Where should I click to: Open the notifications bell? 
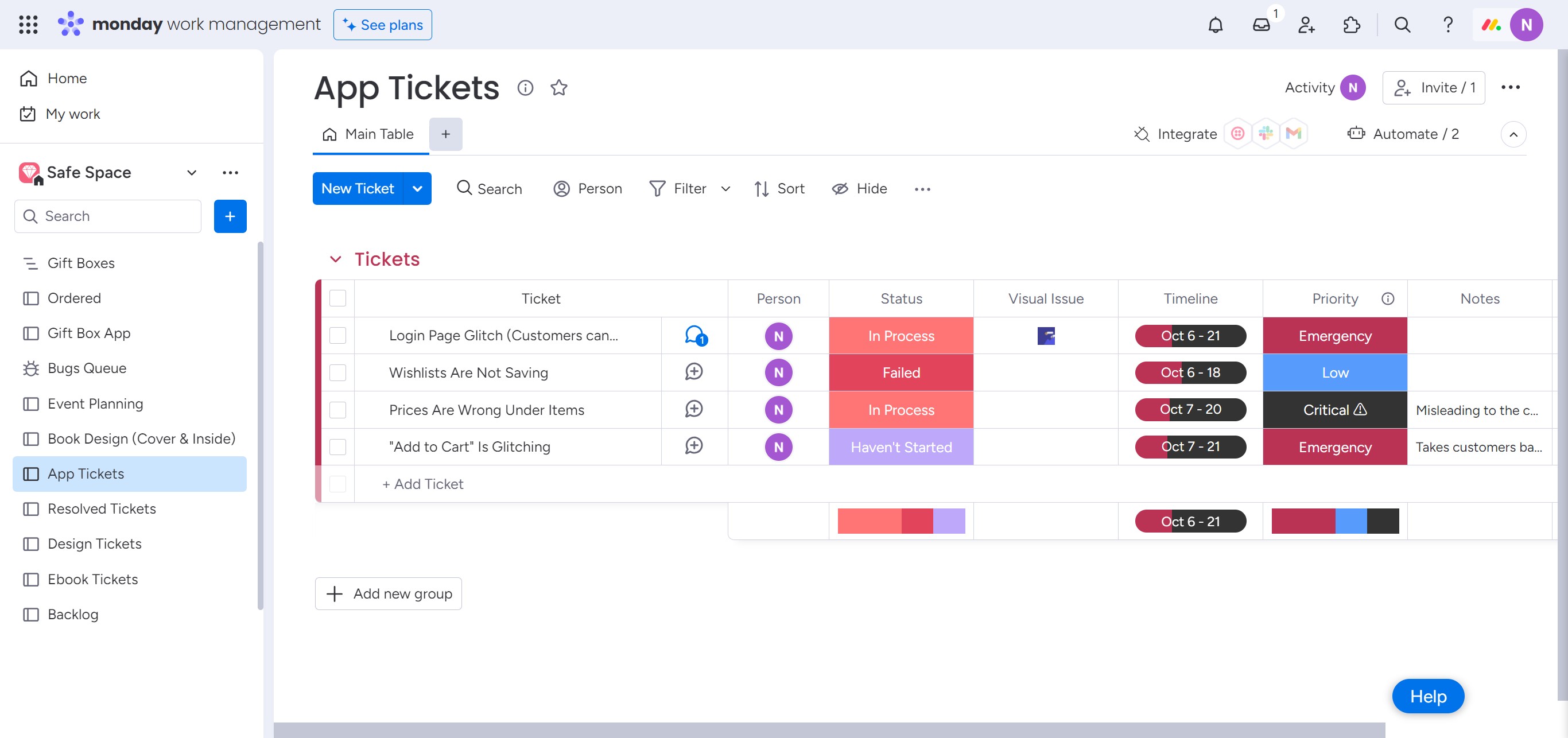[x=1215, y=25]
